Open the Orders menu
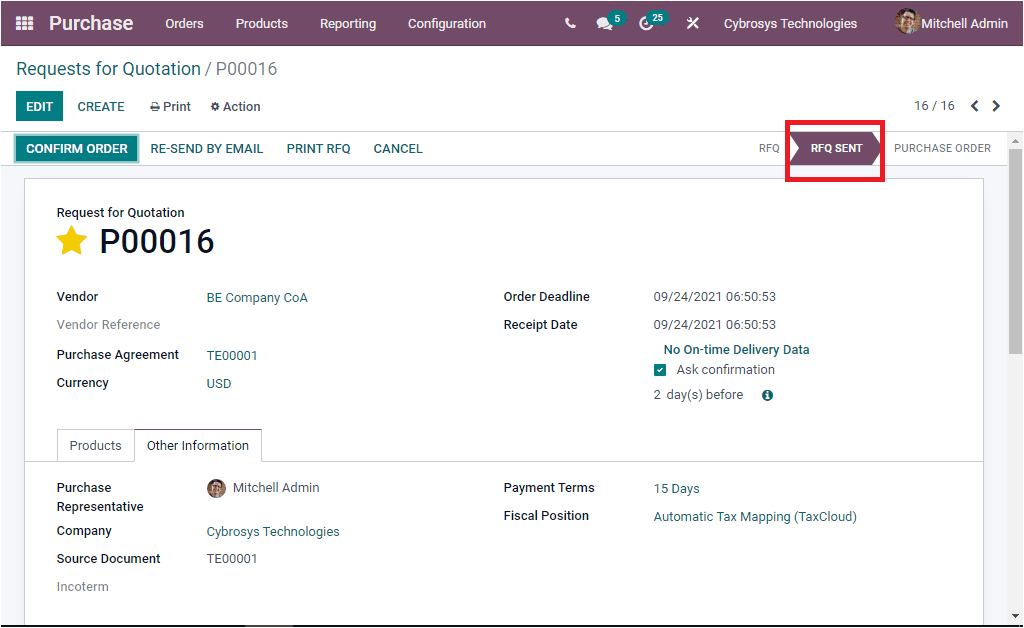This screenshot has width=1024, height=628. (184, 23)
